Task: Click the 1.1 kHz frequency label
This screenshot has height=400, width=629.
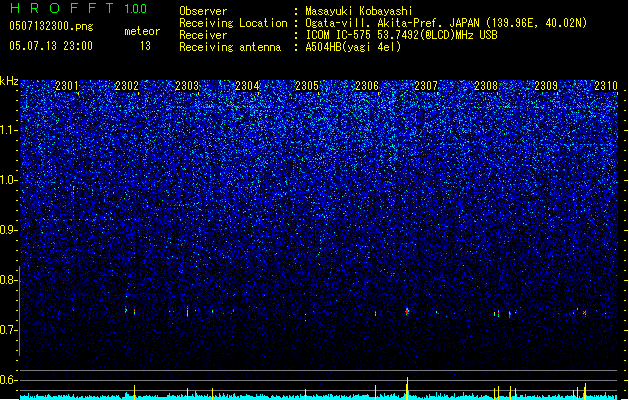Action: 9,130
